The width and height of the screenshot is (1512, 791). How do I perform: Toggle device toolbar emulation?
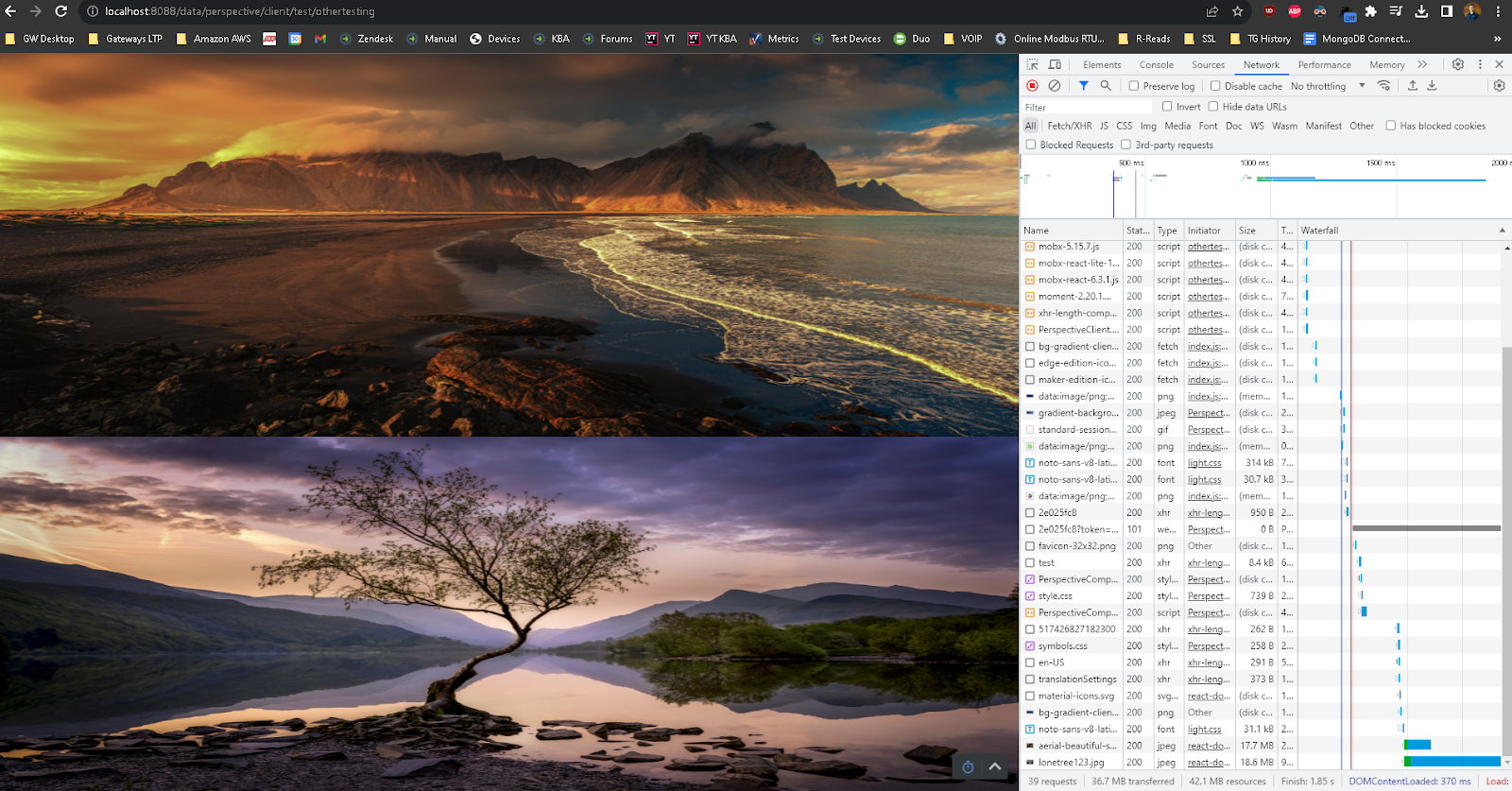pyautogui.click(x=1055, y=64)
